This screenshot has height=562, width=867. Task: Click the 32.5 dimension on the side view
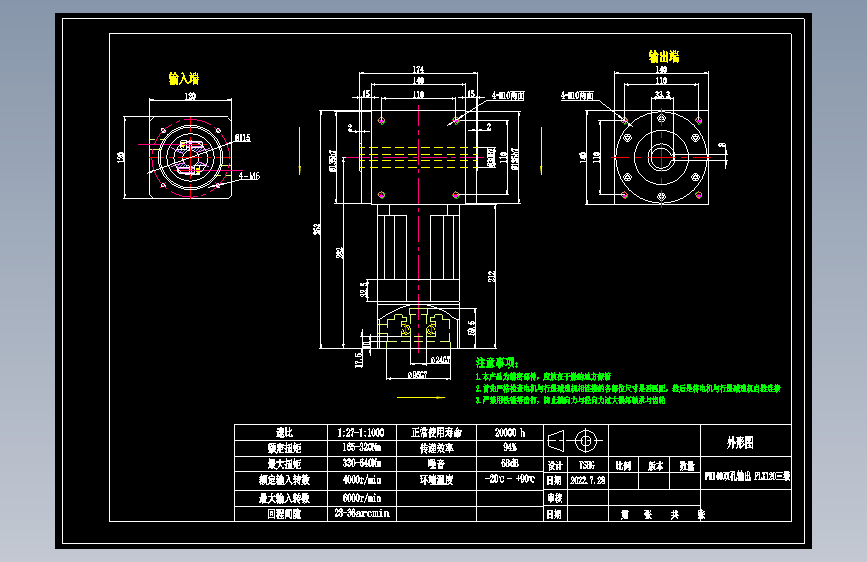pos(364,290)
